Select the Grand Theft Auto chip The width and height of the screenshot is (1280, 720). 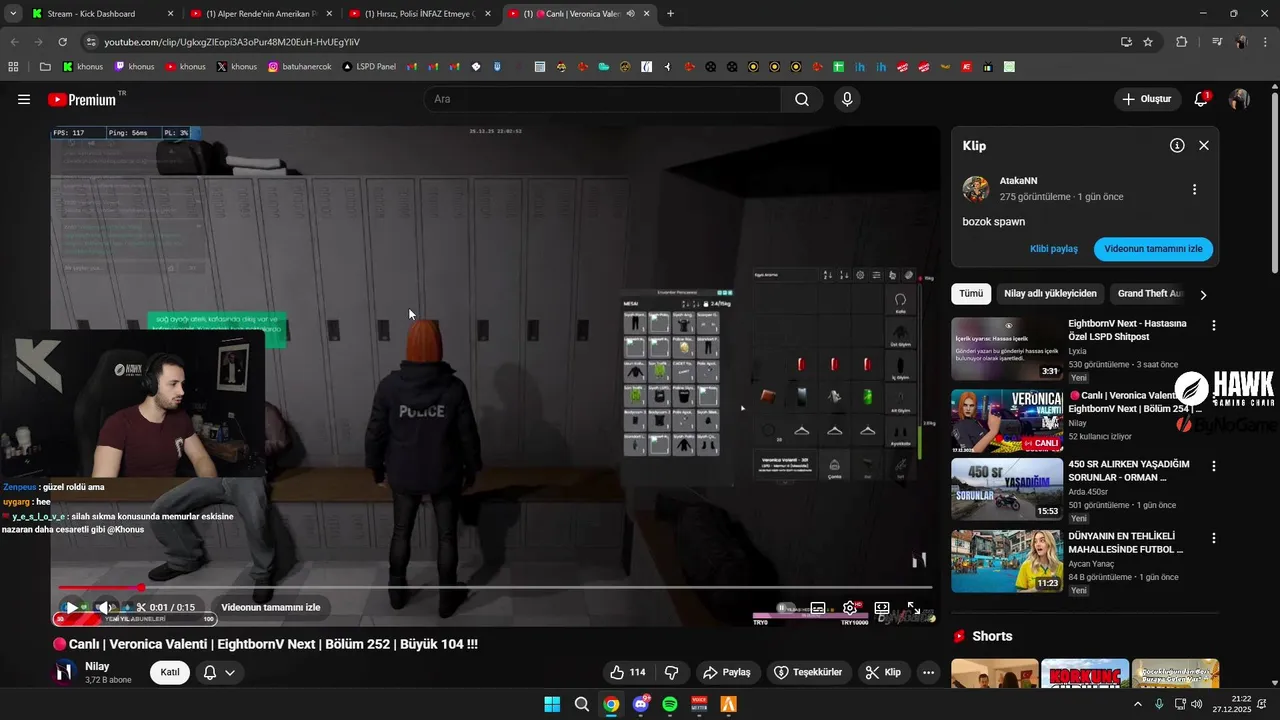[1150, 293]
